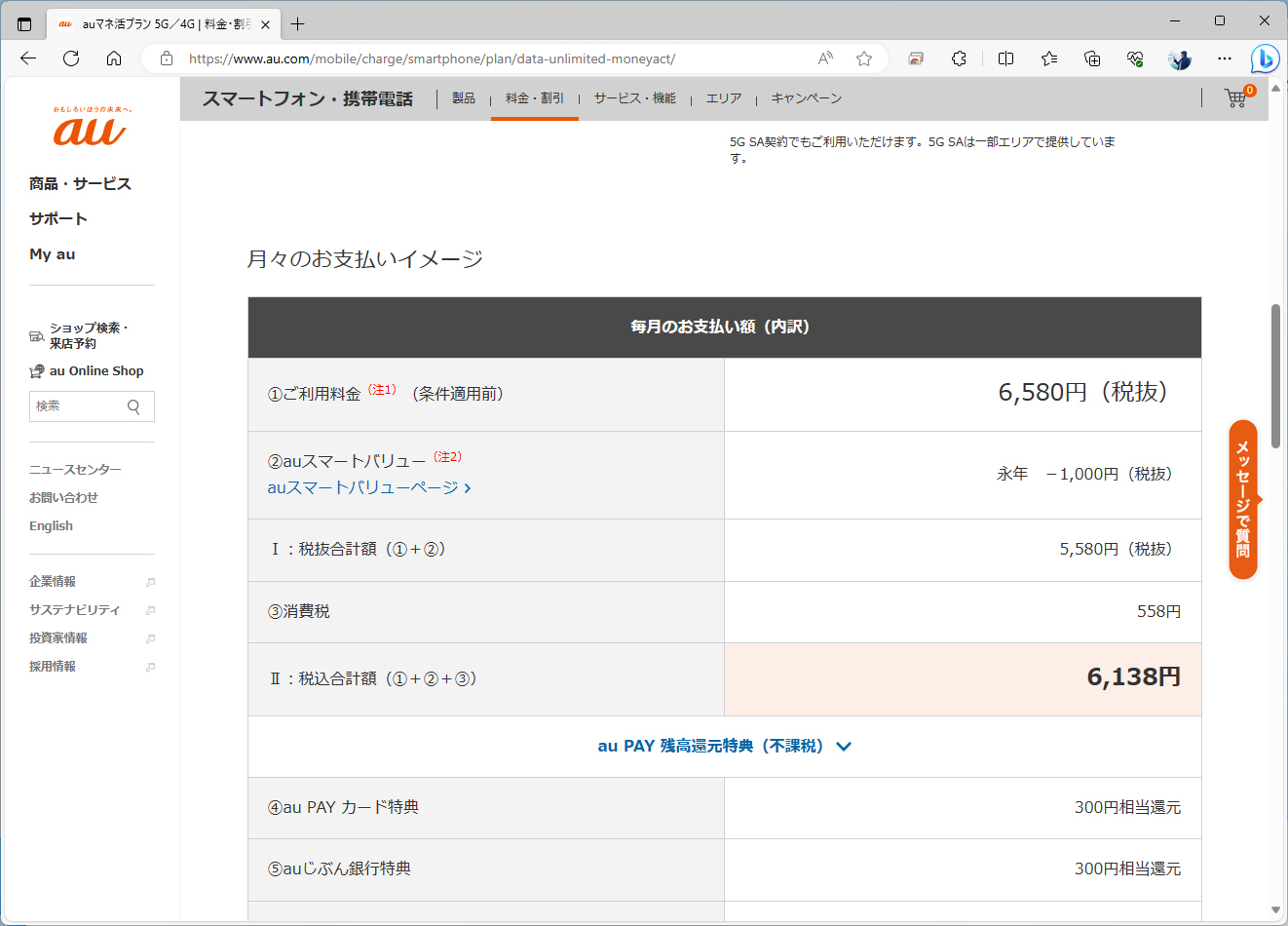Select the エリア navigation tab
The width and height of the screenshot is (1288, 926).
(724, 98)
